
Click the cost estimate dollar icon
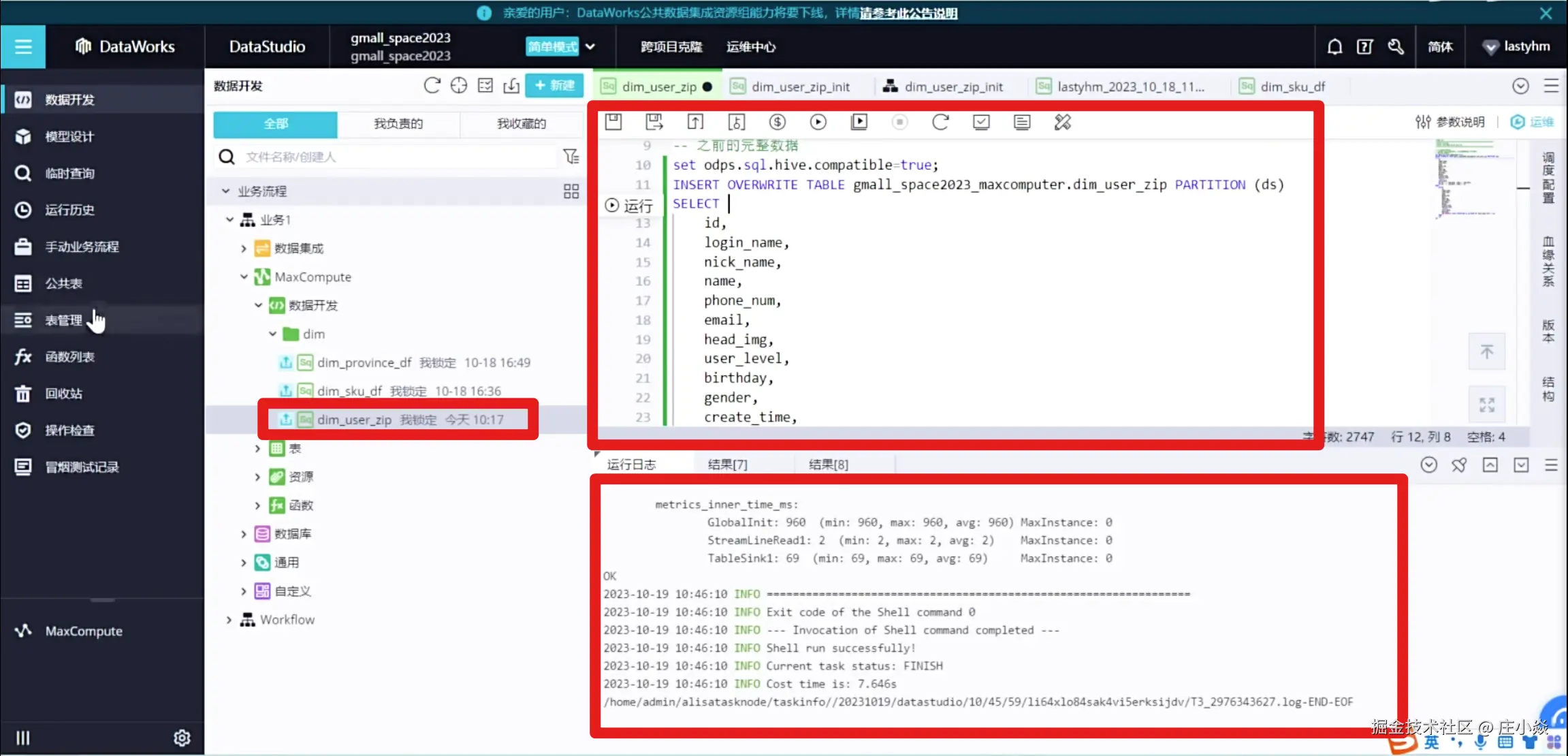coord(777,122)
